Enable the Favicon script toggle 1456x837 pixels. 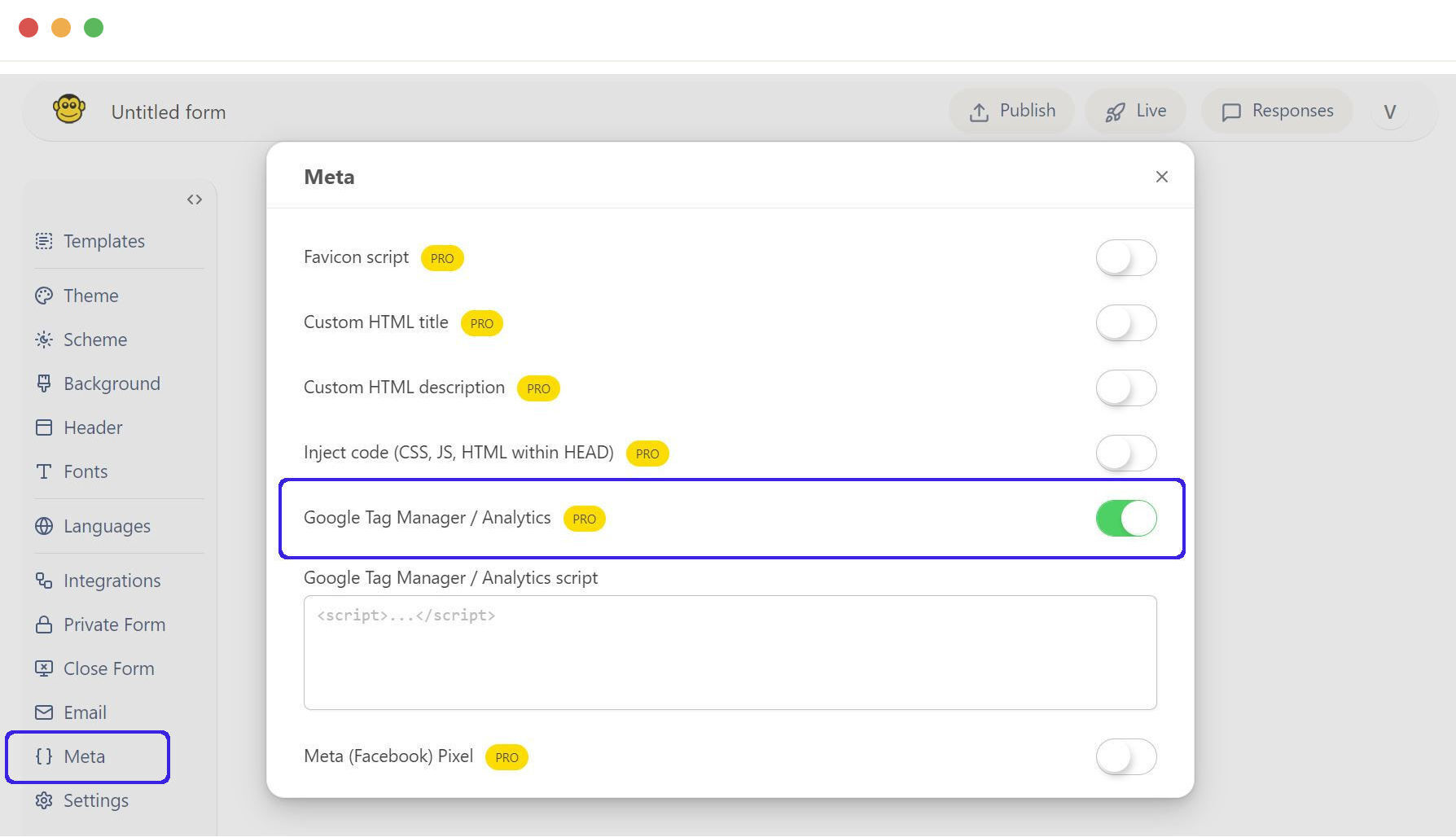(x=1126, y=258)
